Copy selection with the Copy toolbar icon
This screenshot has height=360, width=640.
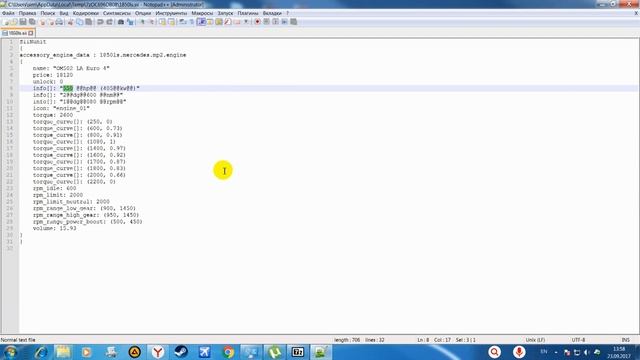click(80, 22)
